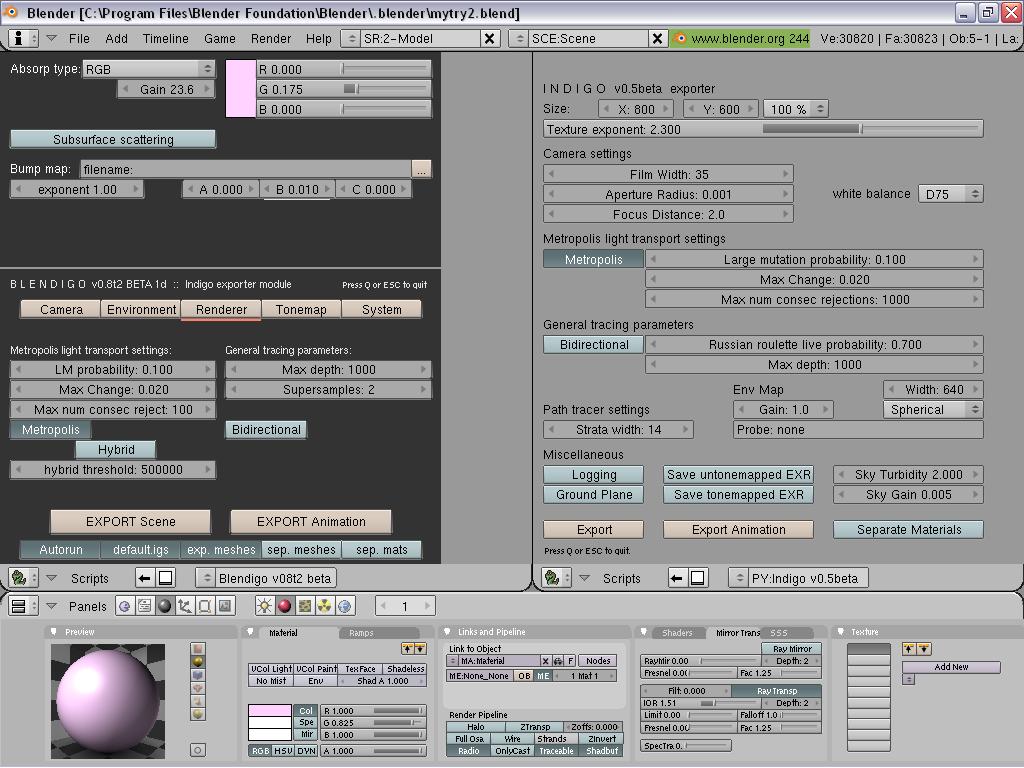Open the Spherical env map dropdown
This screenshot has height=768, width=1024.
click(x=932, y=409)
